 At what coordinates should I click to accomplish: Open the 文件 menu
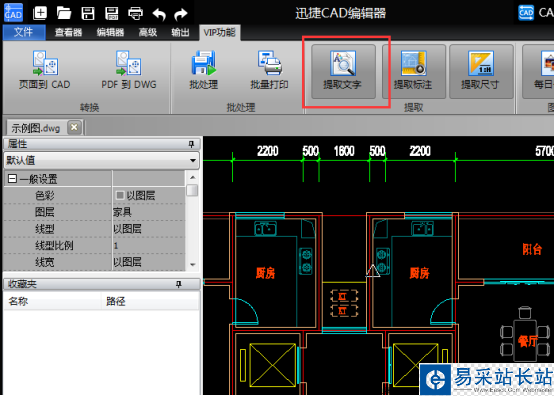[x=24, y=32]
